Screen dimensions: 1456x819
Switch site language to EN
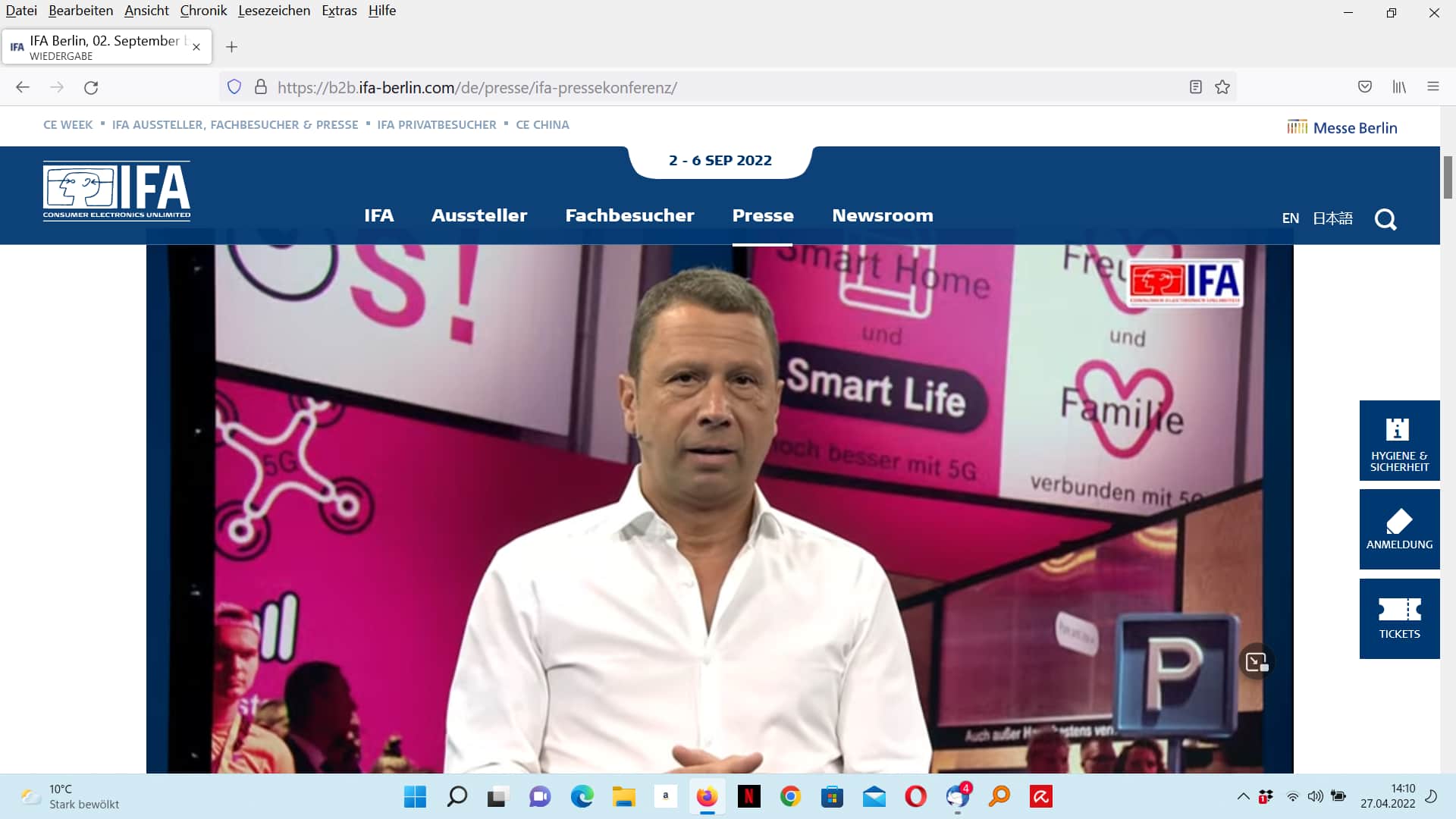1290,218
